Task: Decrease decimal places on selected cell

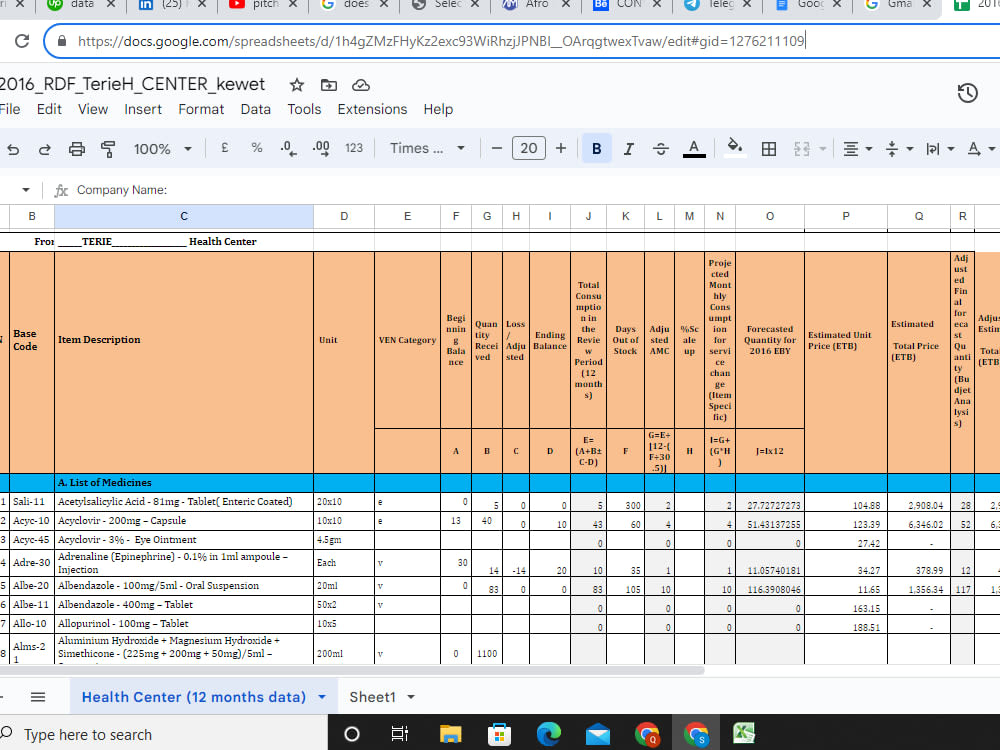Action: 289,148
